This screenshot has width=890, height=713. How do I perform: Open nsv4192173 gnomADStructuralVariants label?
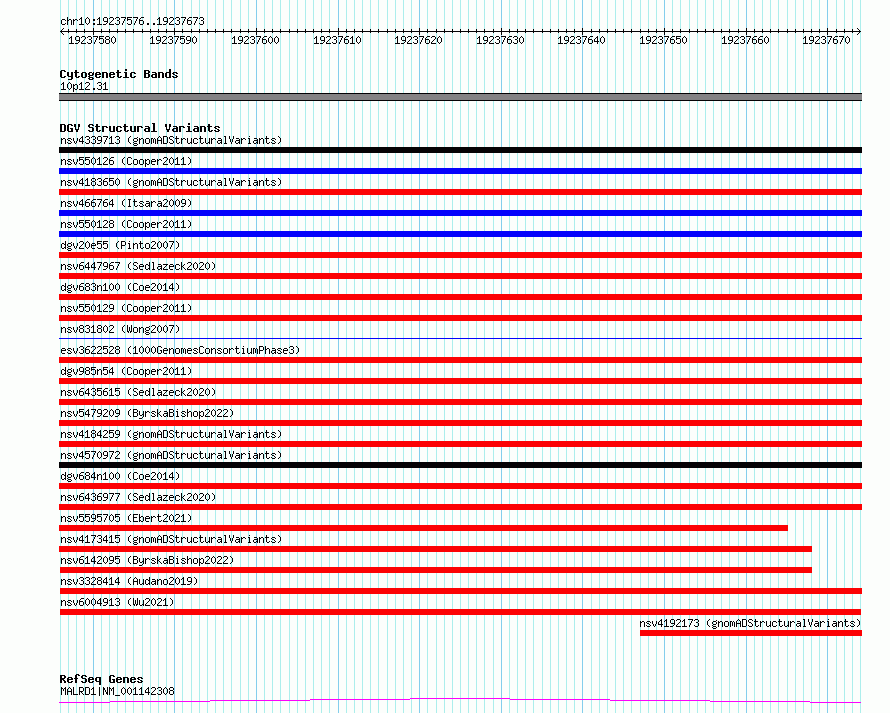(x=750, y=623)
